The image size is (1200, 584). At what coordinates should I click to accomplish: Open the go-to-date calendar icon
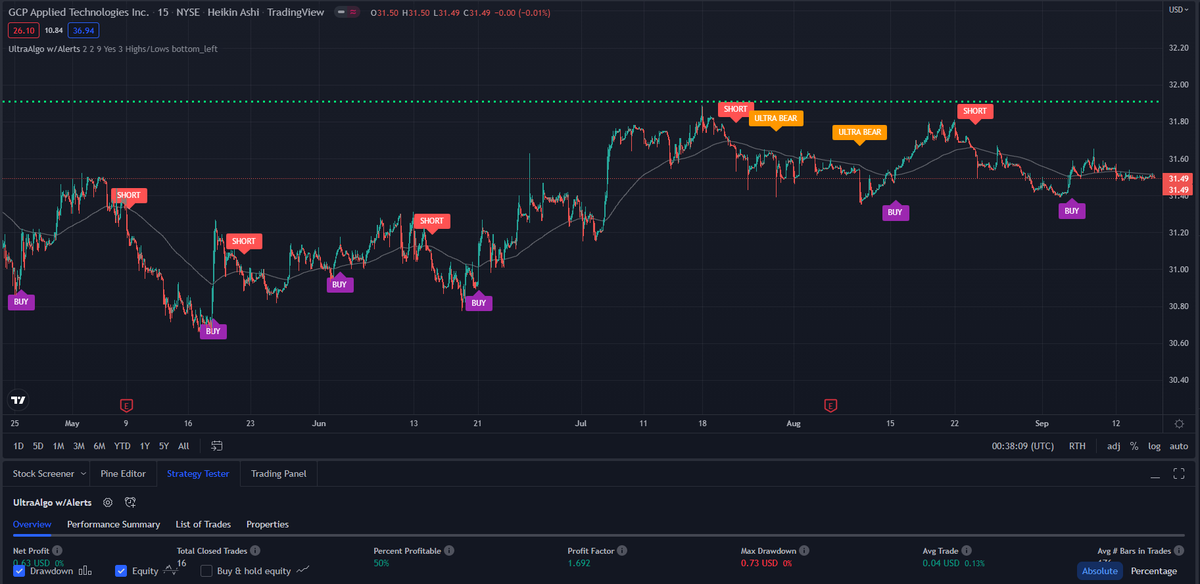point(217,445)
